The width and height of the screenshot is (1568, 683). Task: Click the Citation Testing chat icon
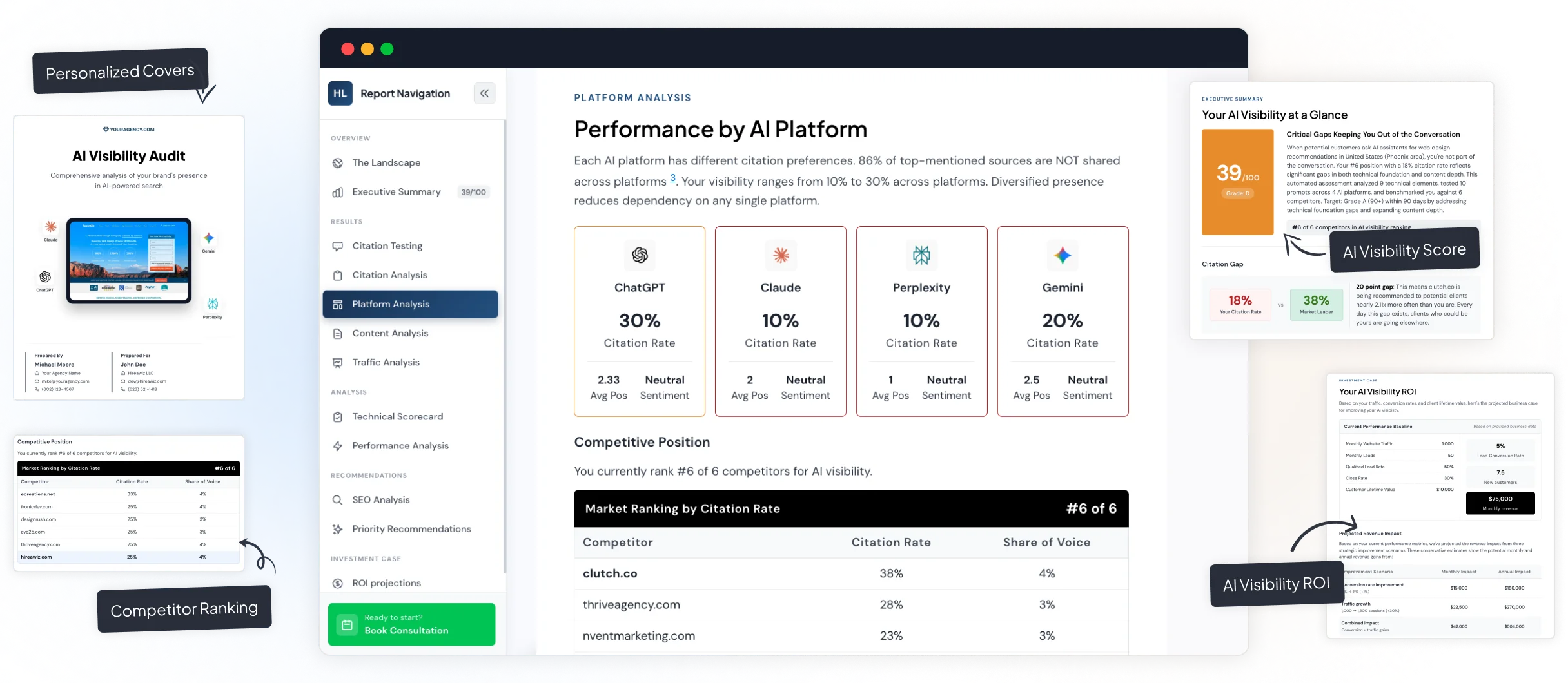point(337,246)
